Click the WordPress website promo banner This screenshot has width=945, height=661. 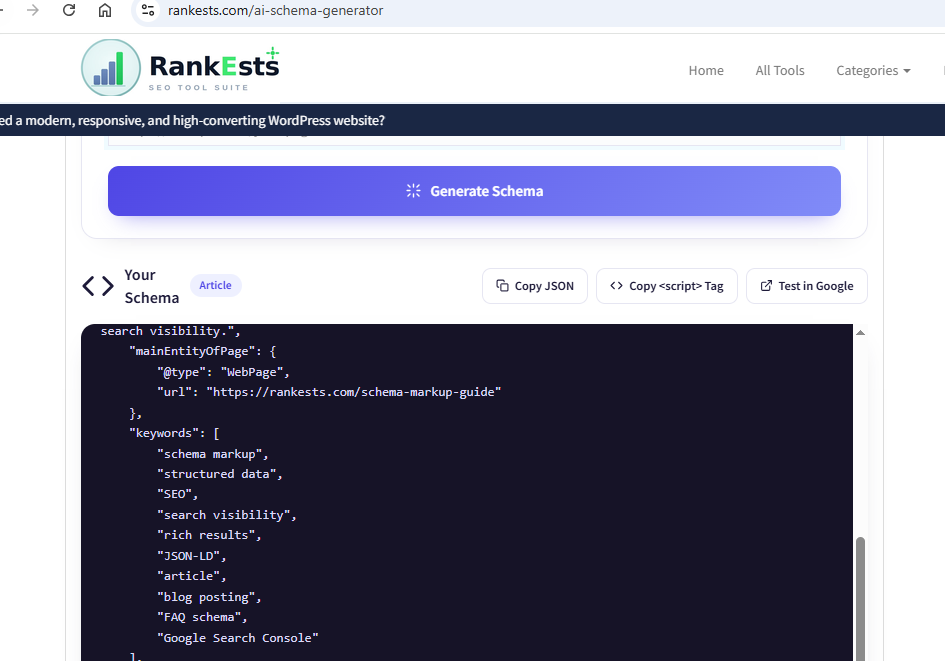coord(472,120)
